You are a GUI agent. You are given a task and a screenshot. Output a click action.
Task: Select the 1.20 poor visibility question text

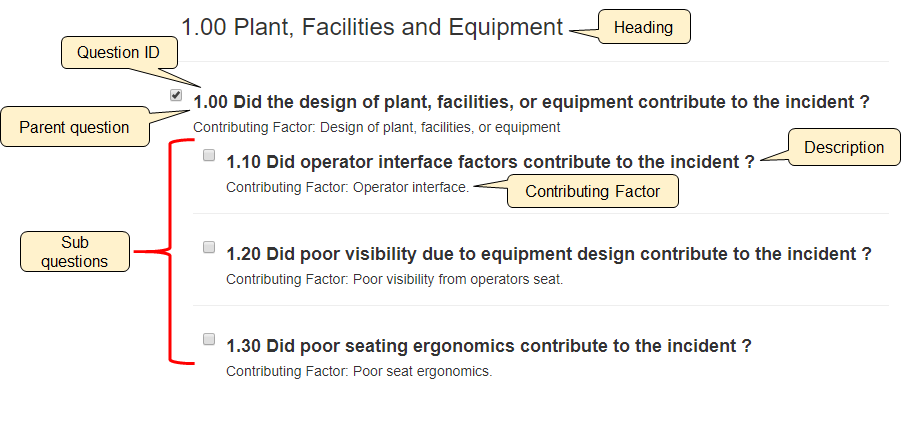[x=549, y=254]
